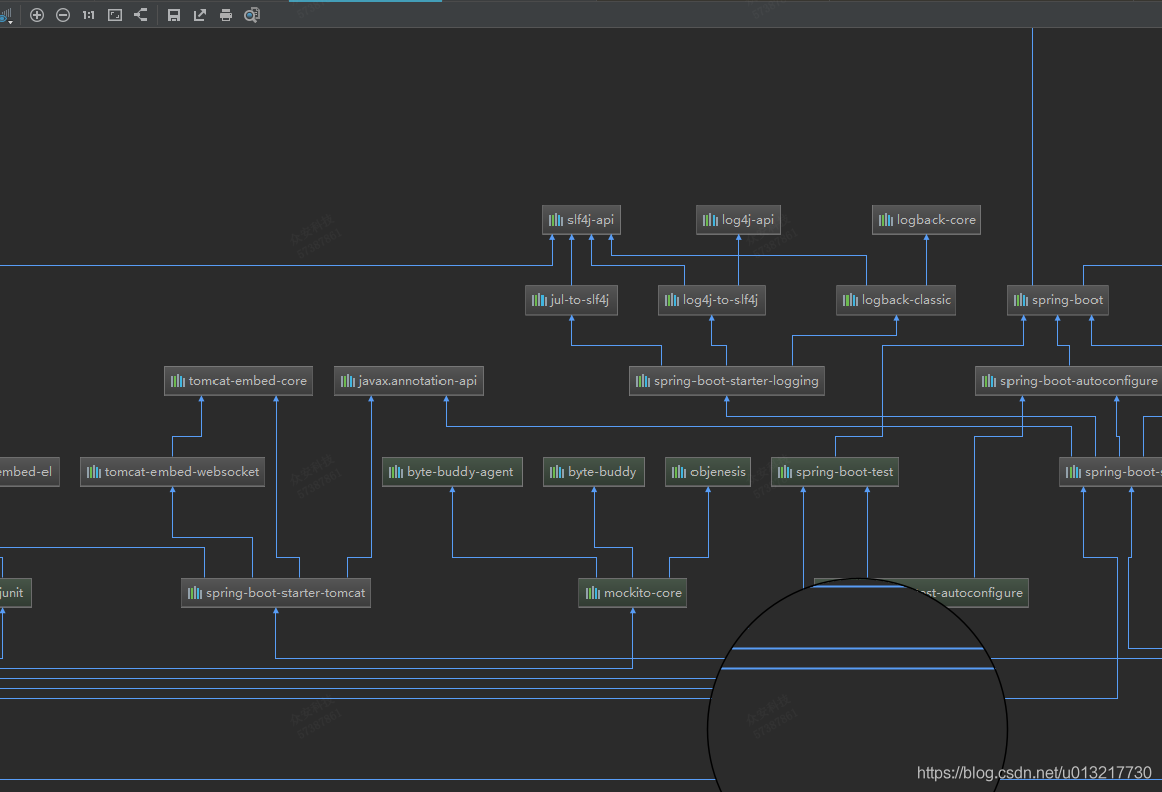Choose the javax.annotation-api node

[409, 381]
